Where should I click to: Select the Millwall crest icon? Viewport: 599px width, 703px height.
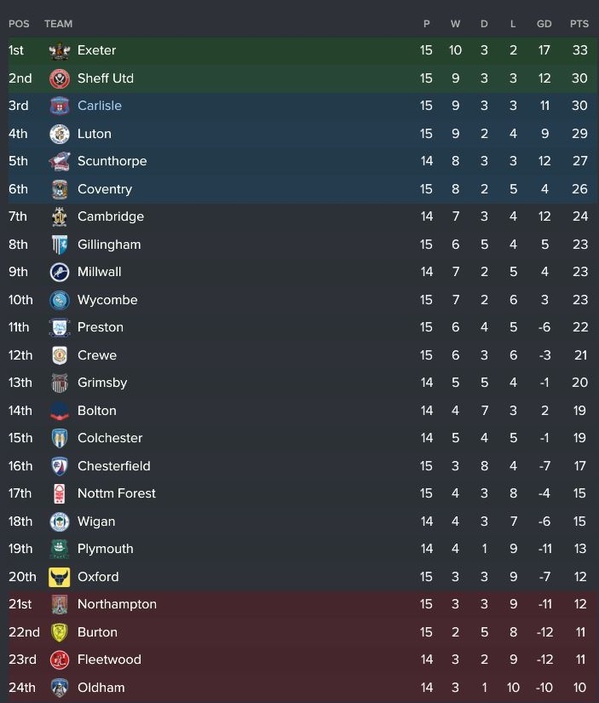coord(59,272)
